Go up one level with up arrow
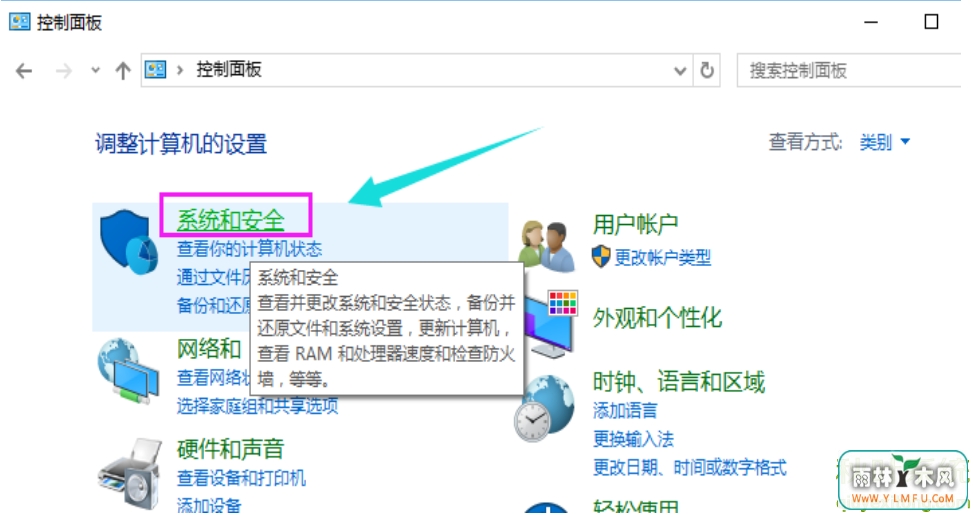This screenshot has width=973, height=515. (123, 71)
